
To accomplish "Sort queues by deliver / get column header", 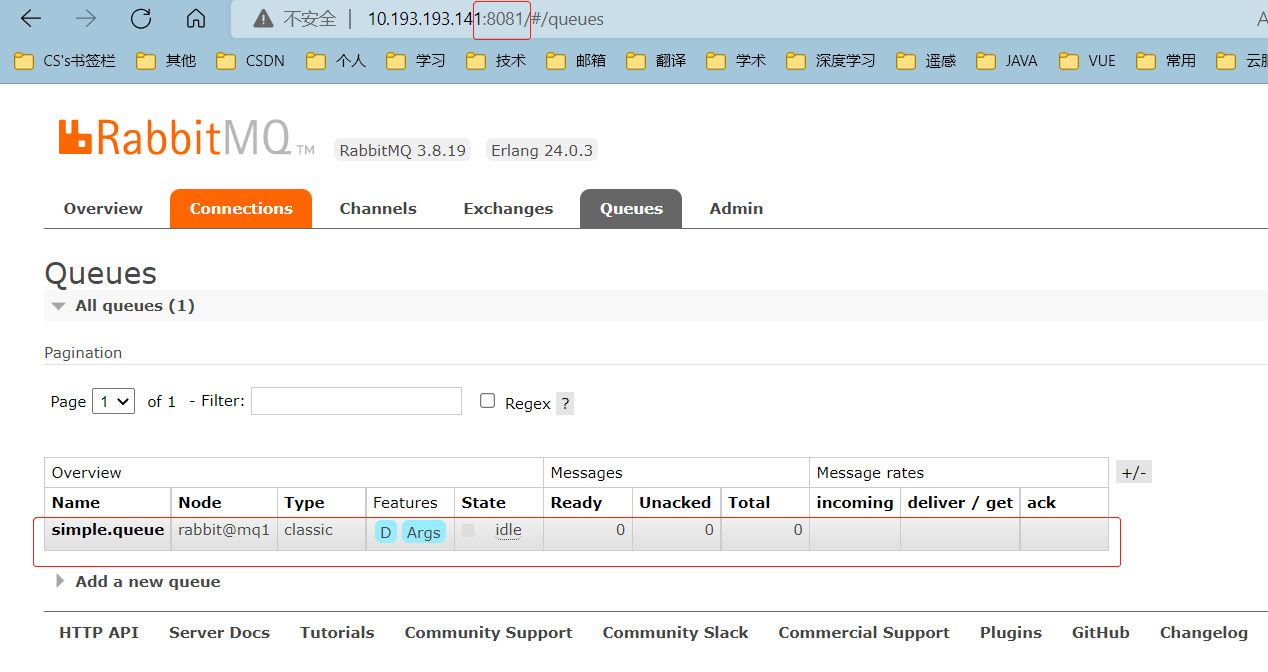I will tap(960, 503).
